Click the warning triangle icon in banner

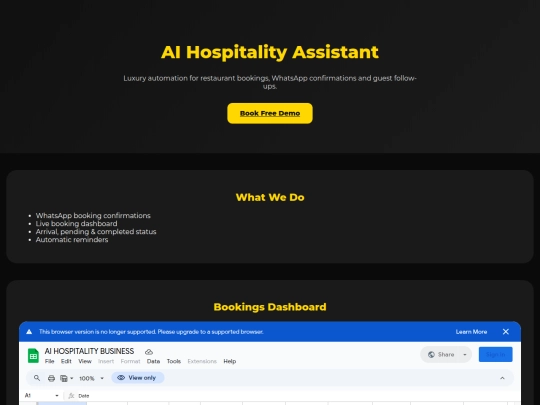point(29,332)
